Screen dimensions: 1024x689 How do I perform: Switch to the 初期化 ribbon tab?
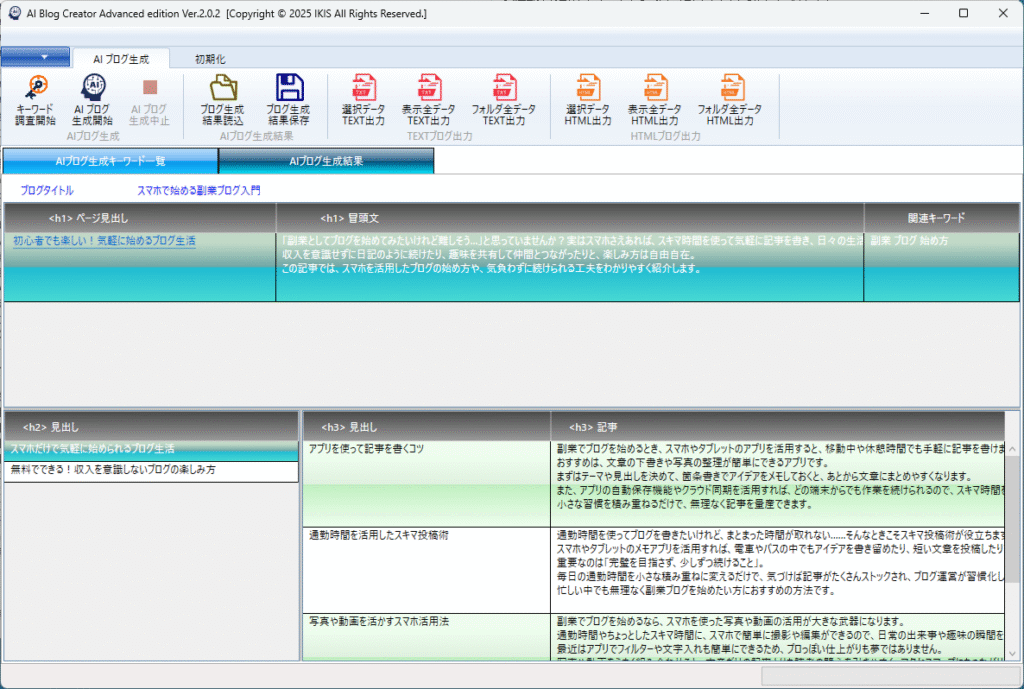coord(210,59)
